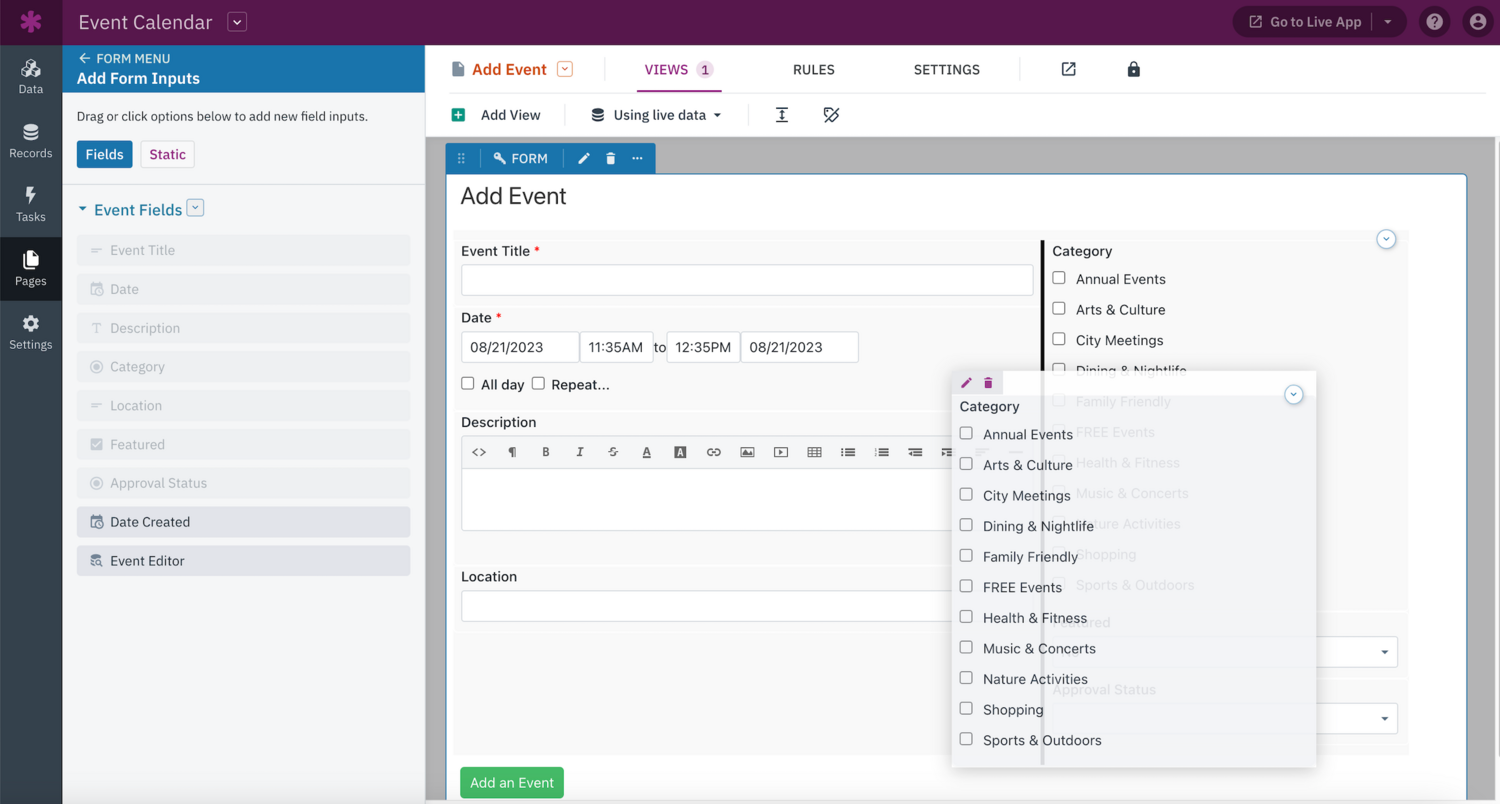This screenshot has width=1500, height=804.
Task: Open the help question mark icon
Action: point(1434,22)
